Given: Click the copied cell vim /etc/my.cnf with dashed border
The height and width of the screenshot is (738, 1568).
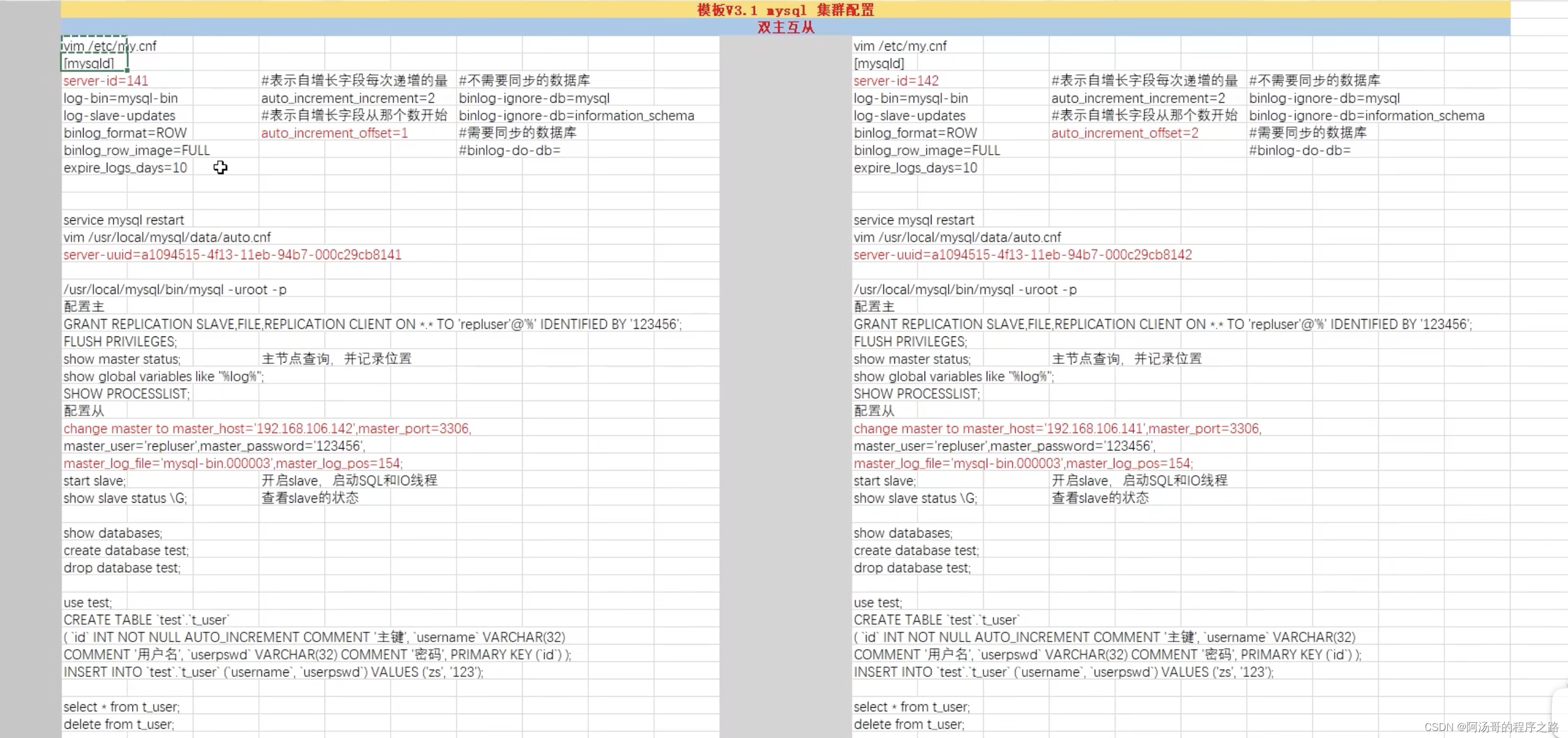Looking at the screenshot, I should [94, 46].
